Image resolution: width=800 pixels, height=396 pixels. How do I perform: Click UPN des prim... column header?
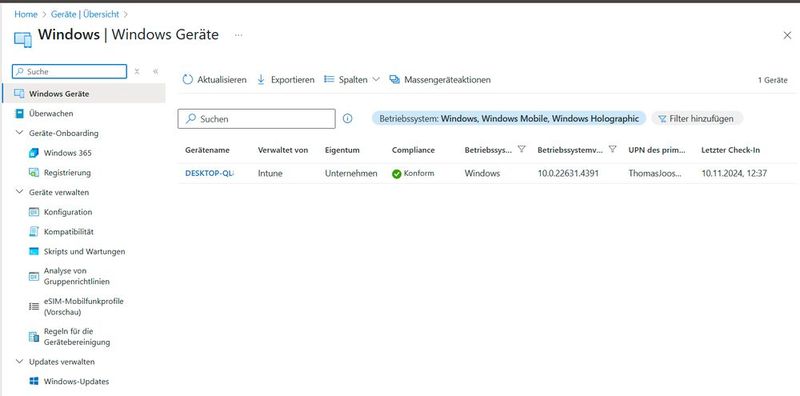tap(657, 150)
